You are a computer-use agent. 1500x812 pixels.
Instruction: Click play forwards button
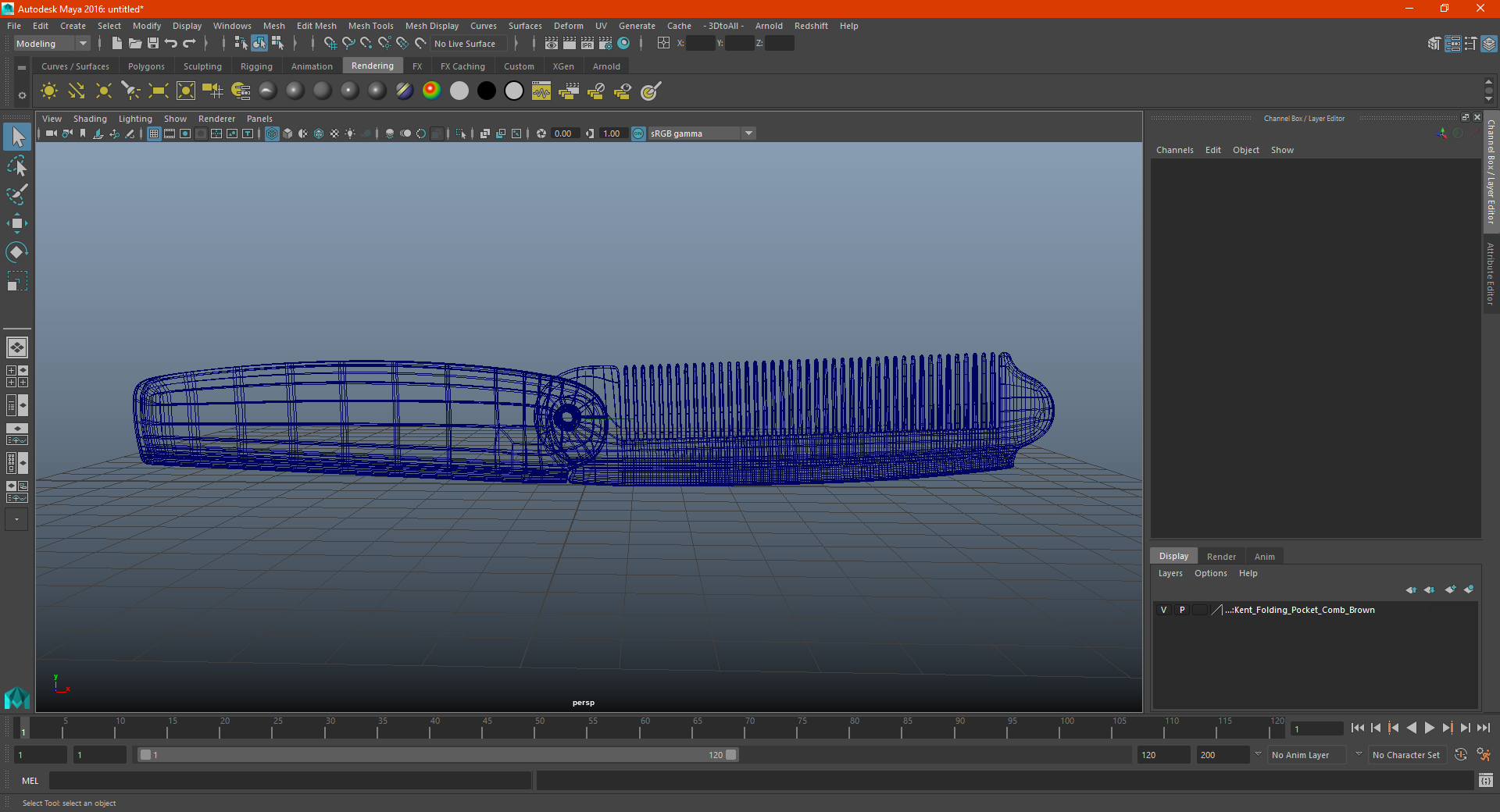tap(1429, 728)
